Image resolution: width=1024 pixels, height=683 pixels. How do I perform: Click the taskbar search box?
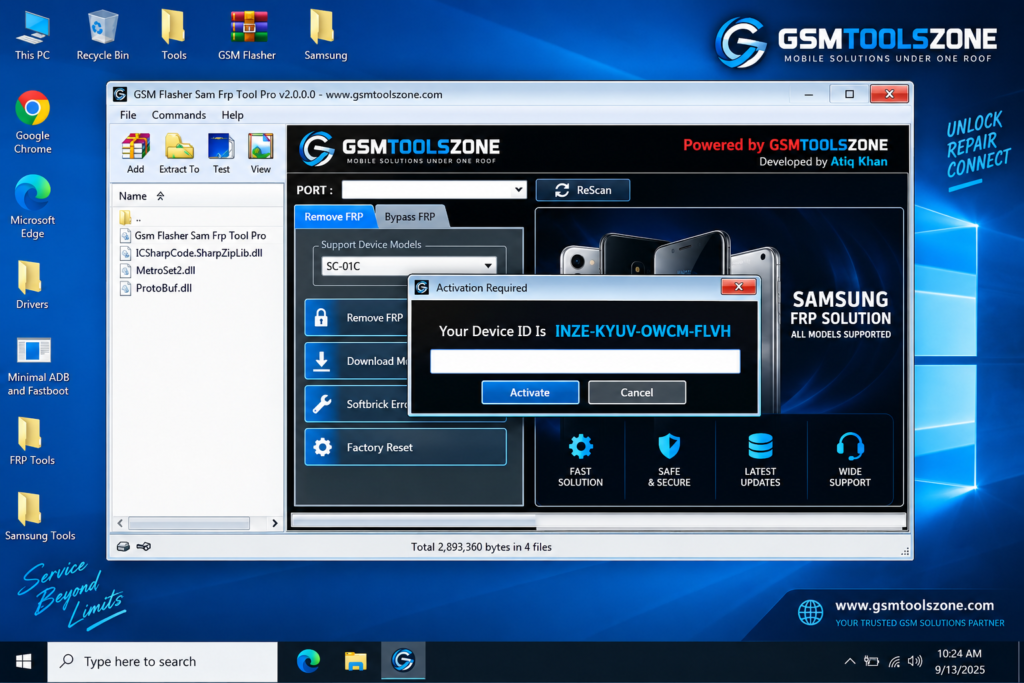tap(163, 661)
